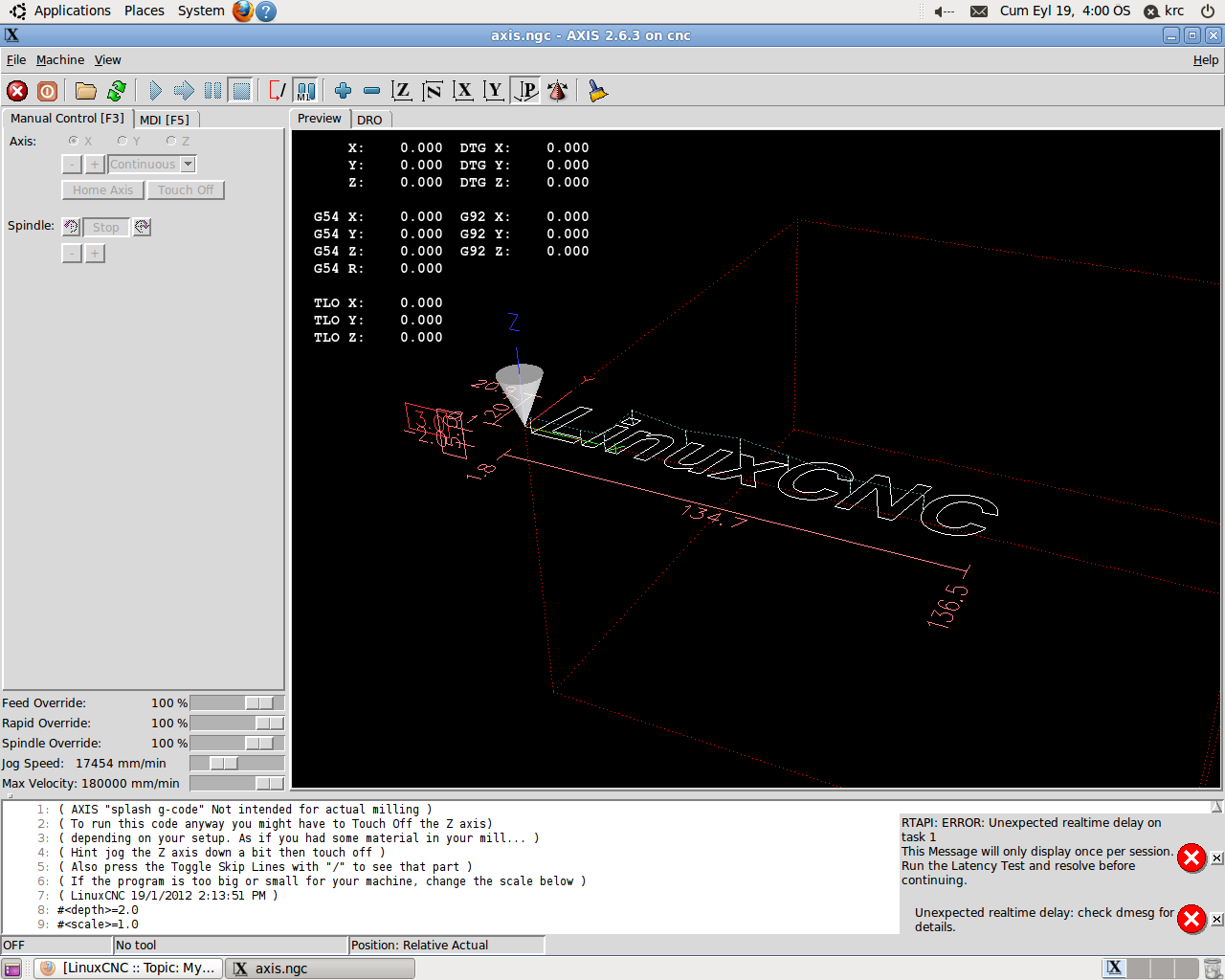Increase spindle speed with plus button

[95, 253]
